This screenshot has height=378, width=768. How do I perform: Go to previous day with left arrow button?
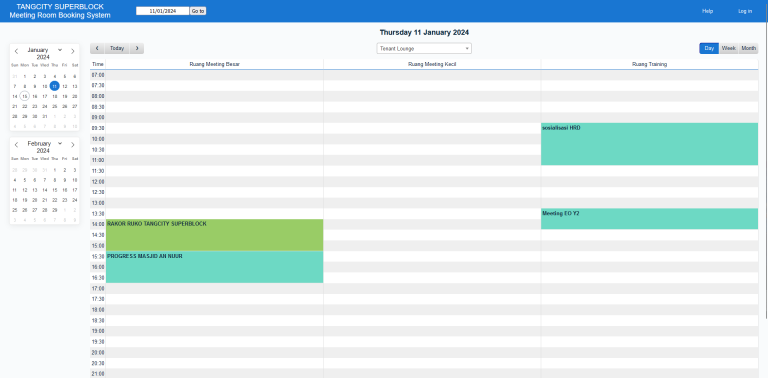click(x=97, y=48)
